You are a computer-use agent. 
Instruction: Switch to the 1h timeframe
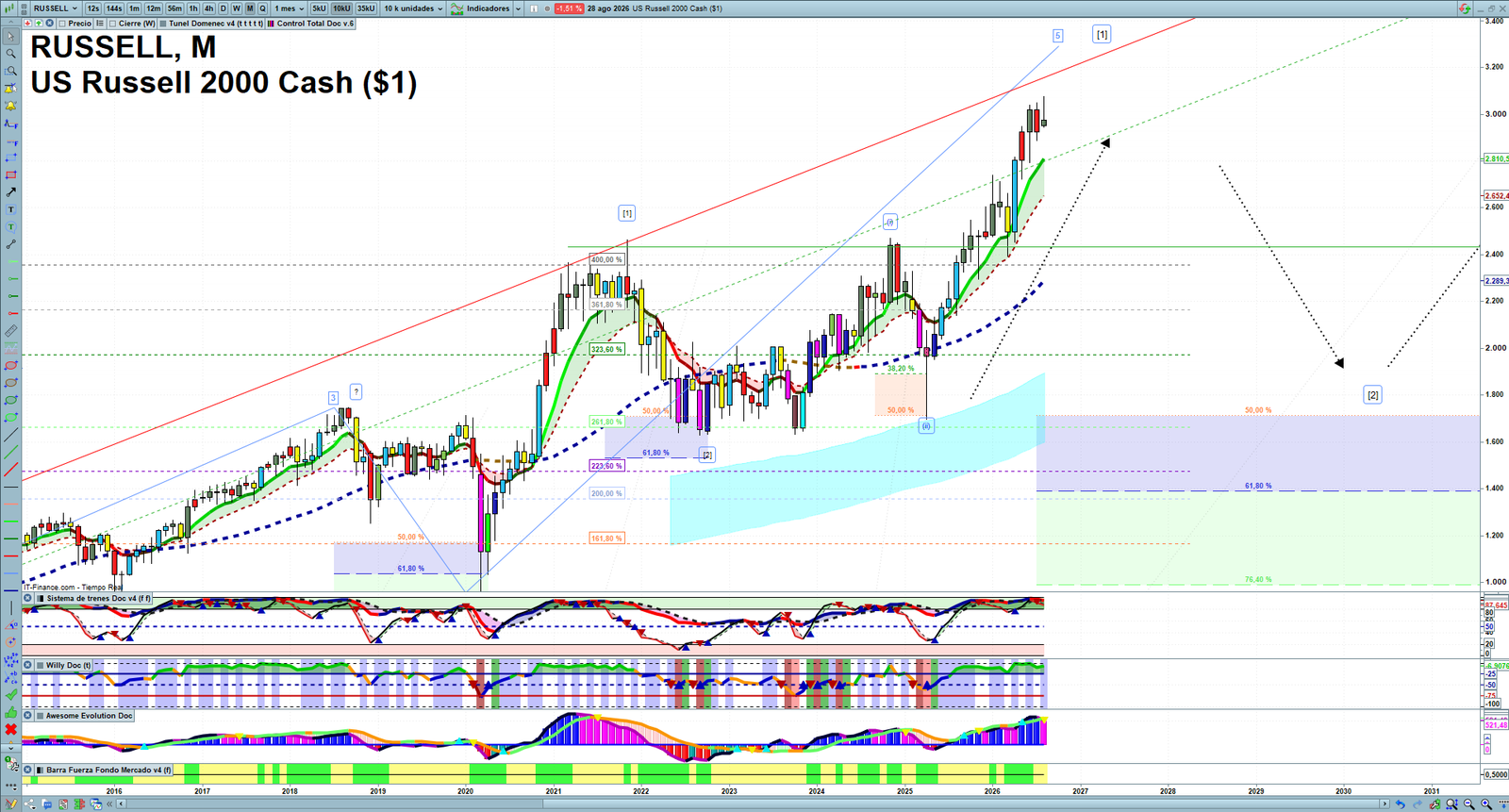[193, 8]
